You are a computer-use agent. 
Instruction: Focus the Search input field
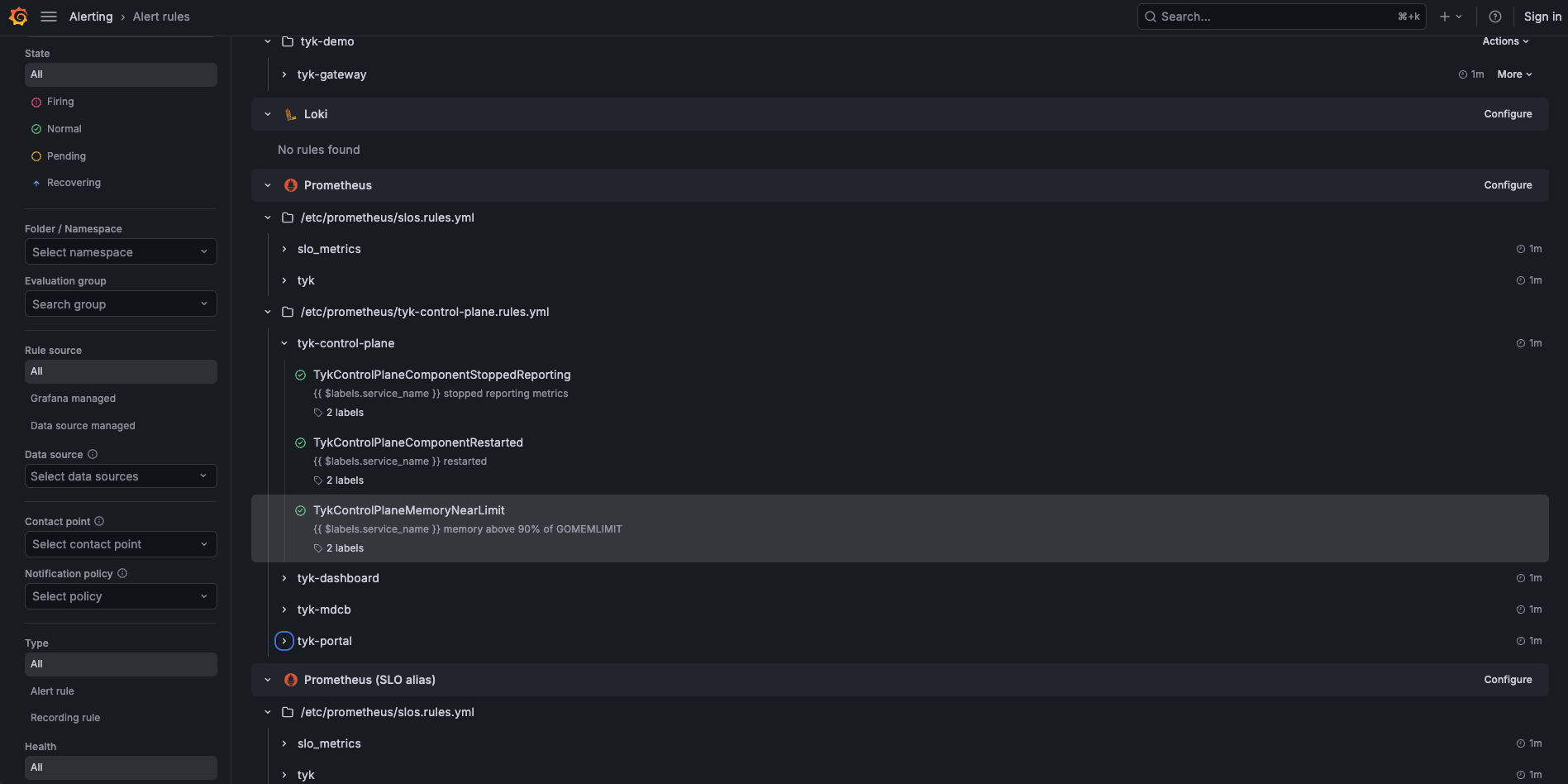(1281, 17)
